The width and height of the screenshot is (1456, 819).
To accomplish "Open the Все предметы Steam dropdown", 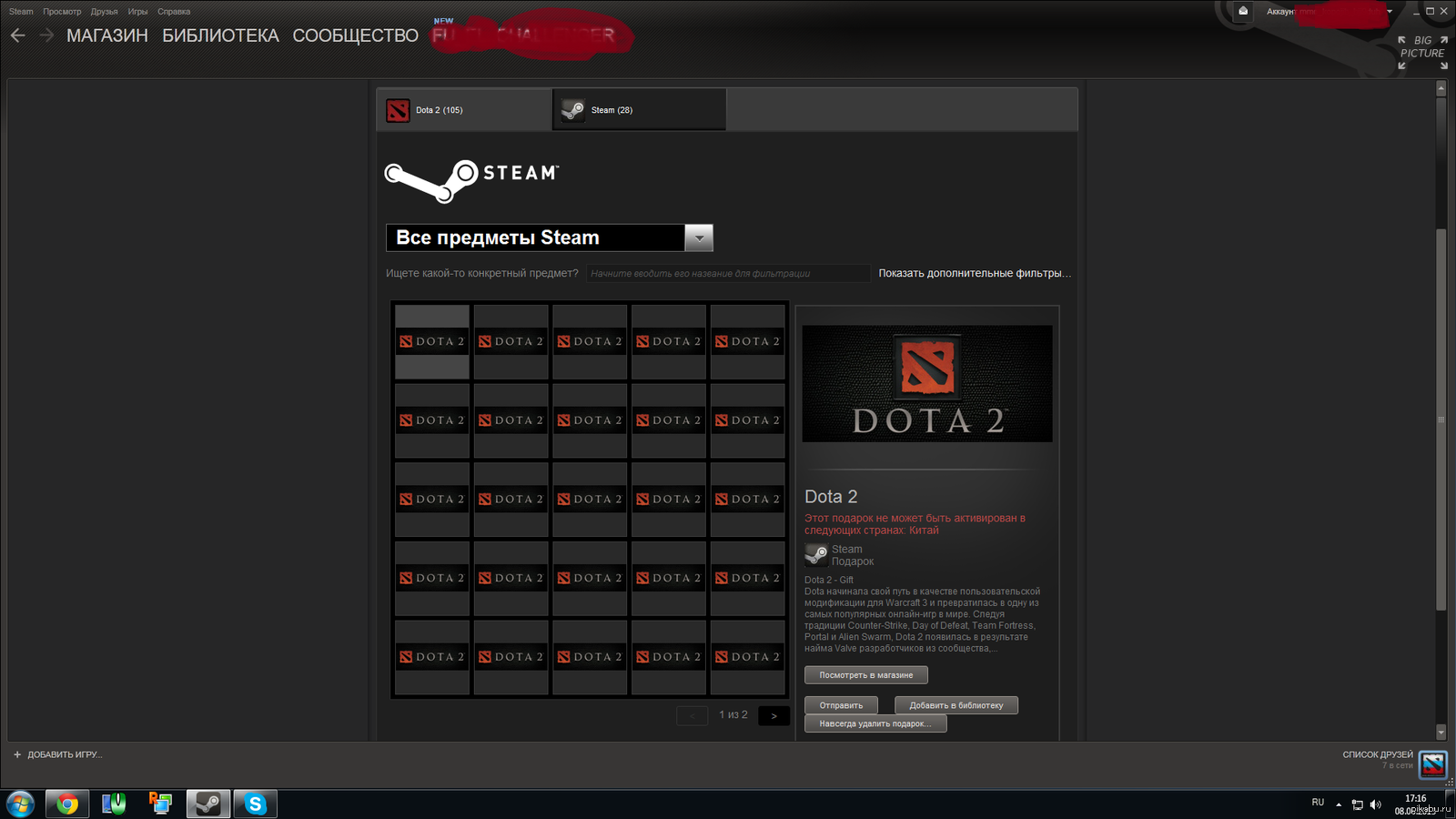I will point(549,238).
